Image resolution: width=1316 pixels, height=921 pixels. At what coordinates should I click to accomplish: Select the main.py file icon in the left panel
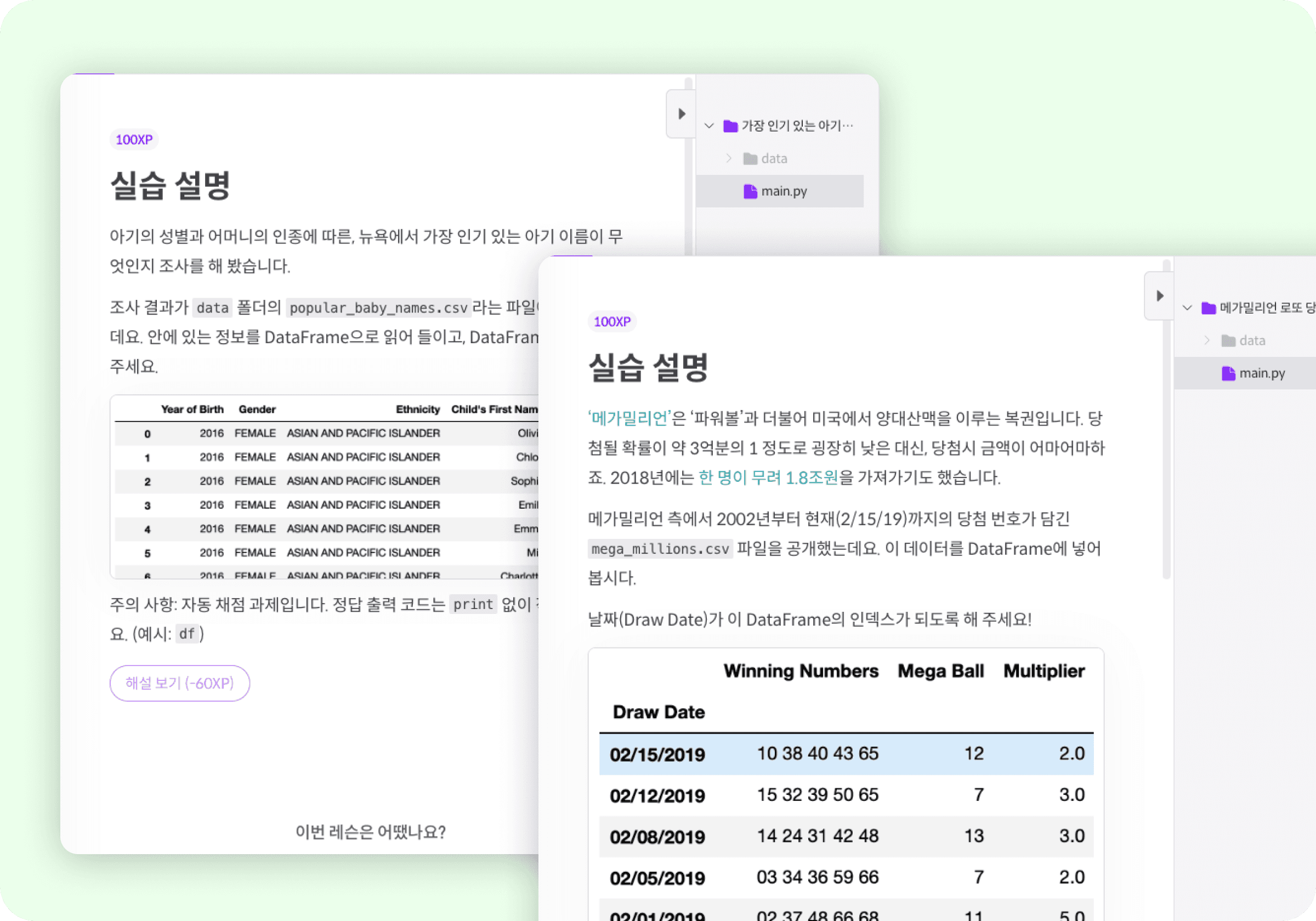click(750, 191)
